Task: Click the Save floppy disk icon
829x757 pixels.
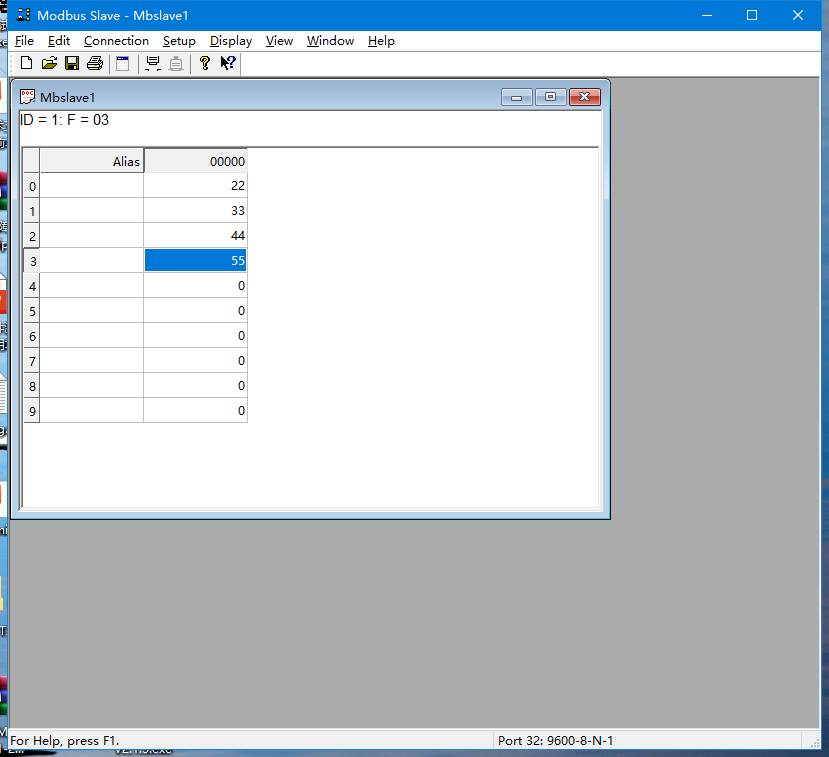Action: tap(72, 64)
